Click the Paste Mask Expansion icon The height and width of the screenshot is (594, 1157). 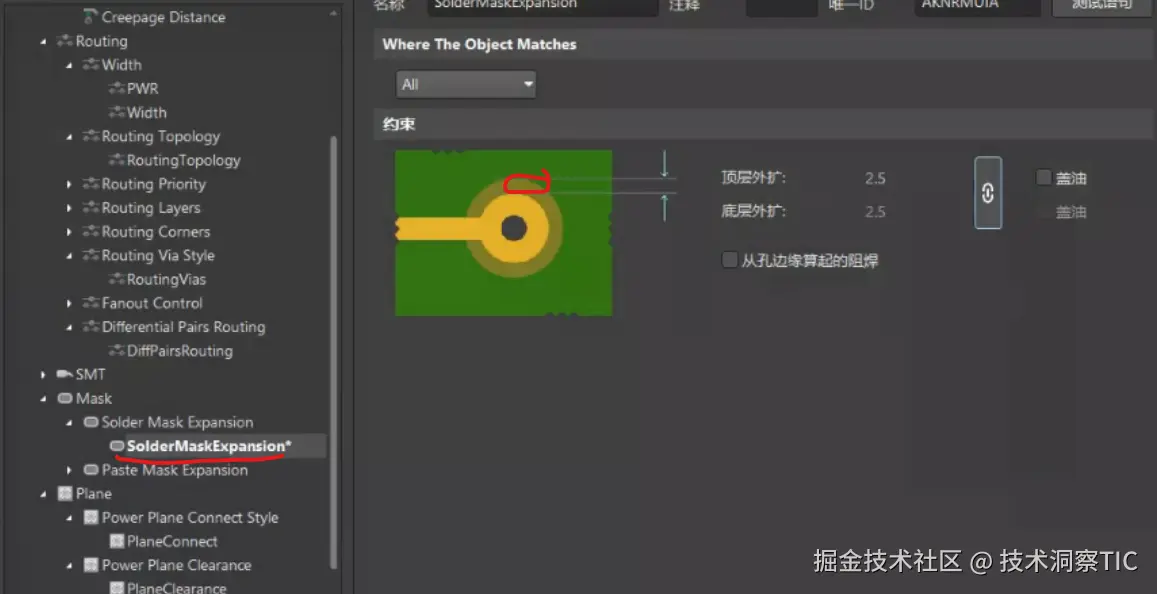coord(91,470)
